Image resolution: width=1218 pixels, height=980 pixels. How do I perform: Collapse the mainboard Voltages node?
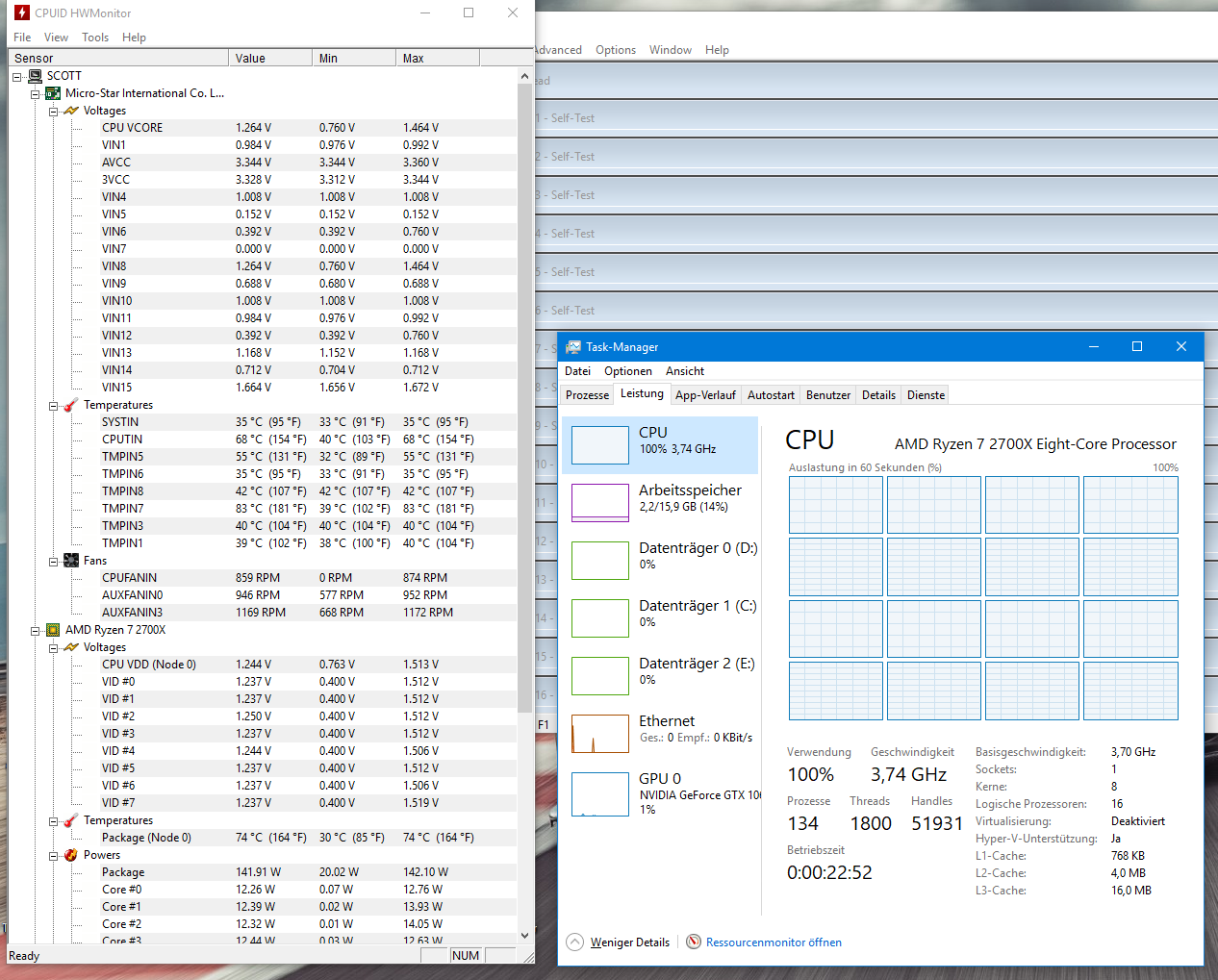point(54,111)
